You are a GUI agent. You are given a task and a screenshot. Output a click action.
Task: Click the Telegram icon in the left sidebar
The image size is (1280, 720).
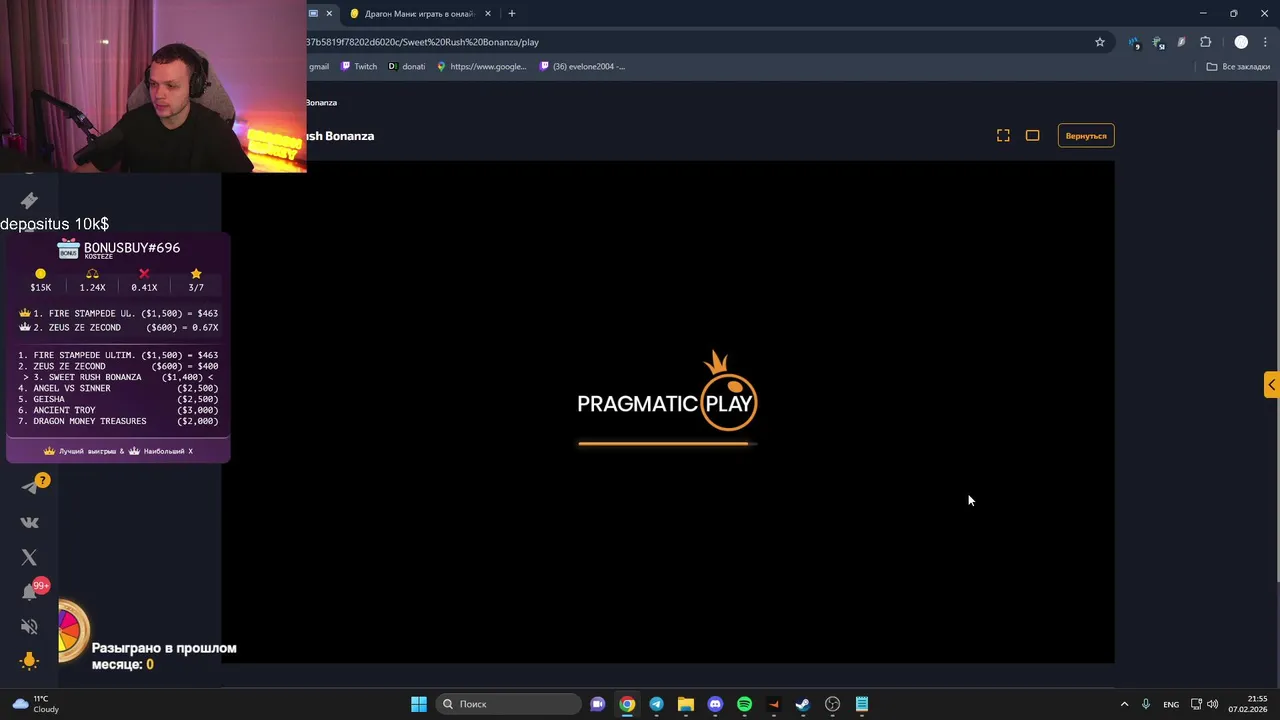point(29,487)
